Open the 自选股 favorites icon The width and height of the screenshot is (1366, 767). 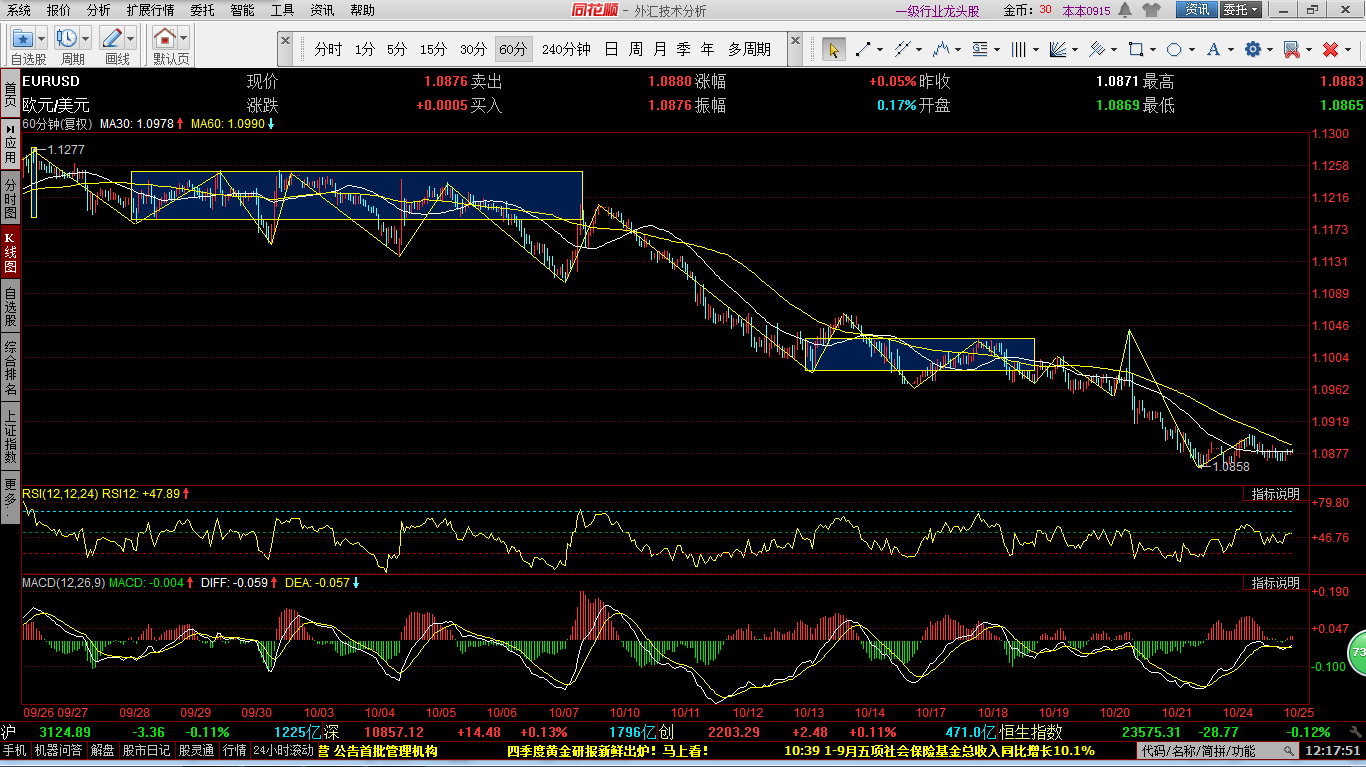click(x=22, y=38)
